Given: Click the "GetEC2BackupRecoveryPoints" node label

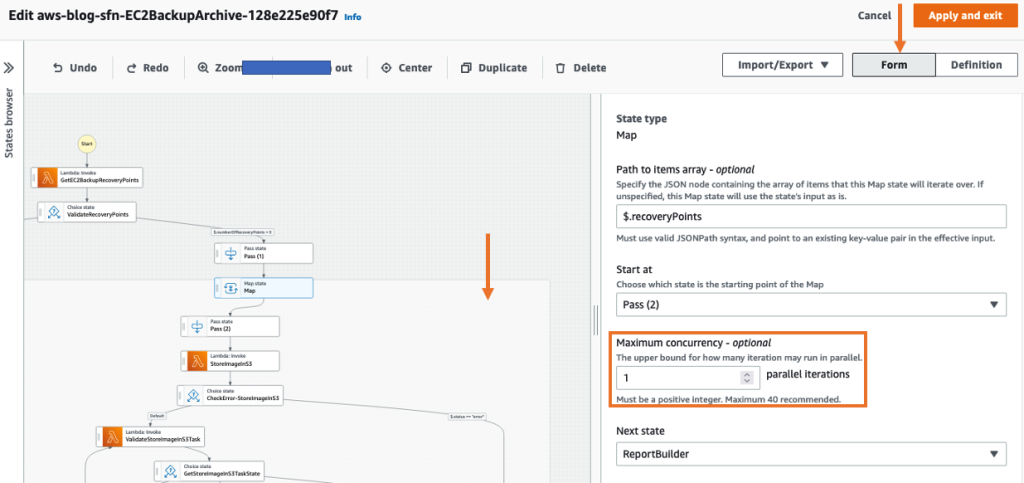Looking at the screenshot, I should click(x=99, y=180).
